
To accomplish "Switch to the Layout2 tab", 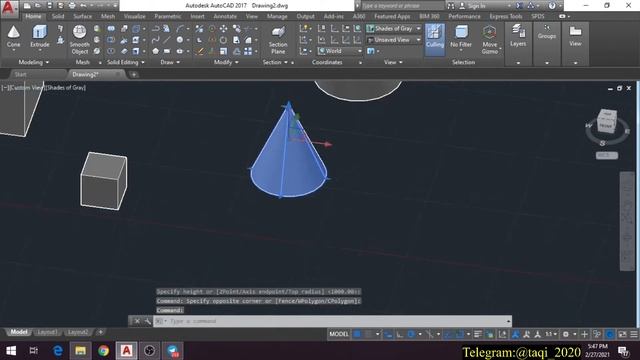I will click(x=78, y=332).
